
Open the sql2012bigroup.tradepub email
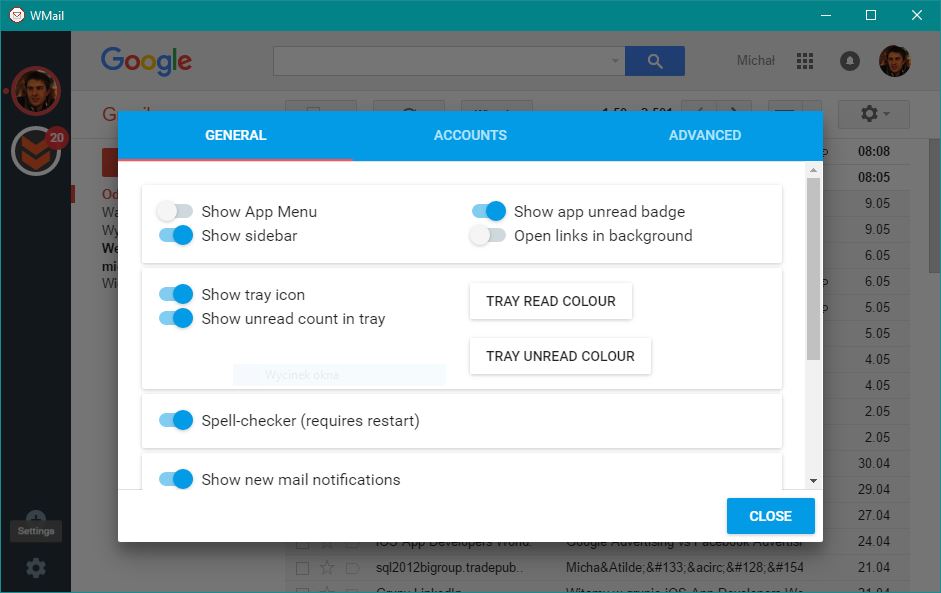598,567
